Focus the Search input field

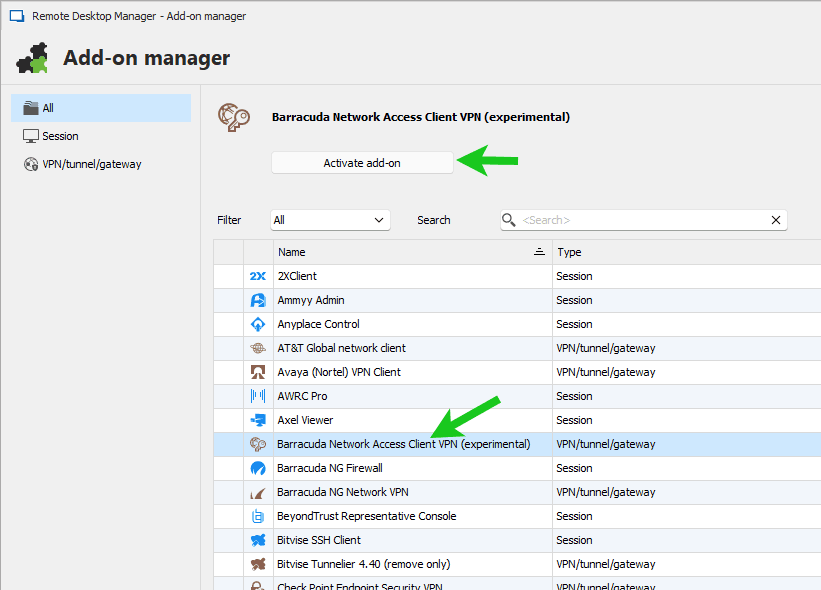640,220
